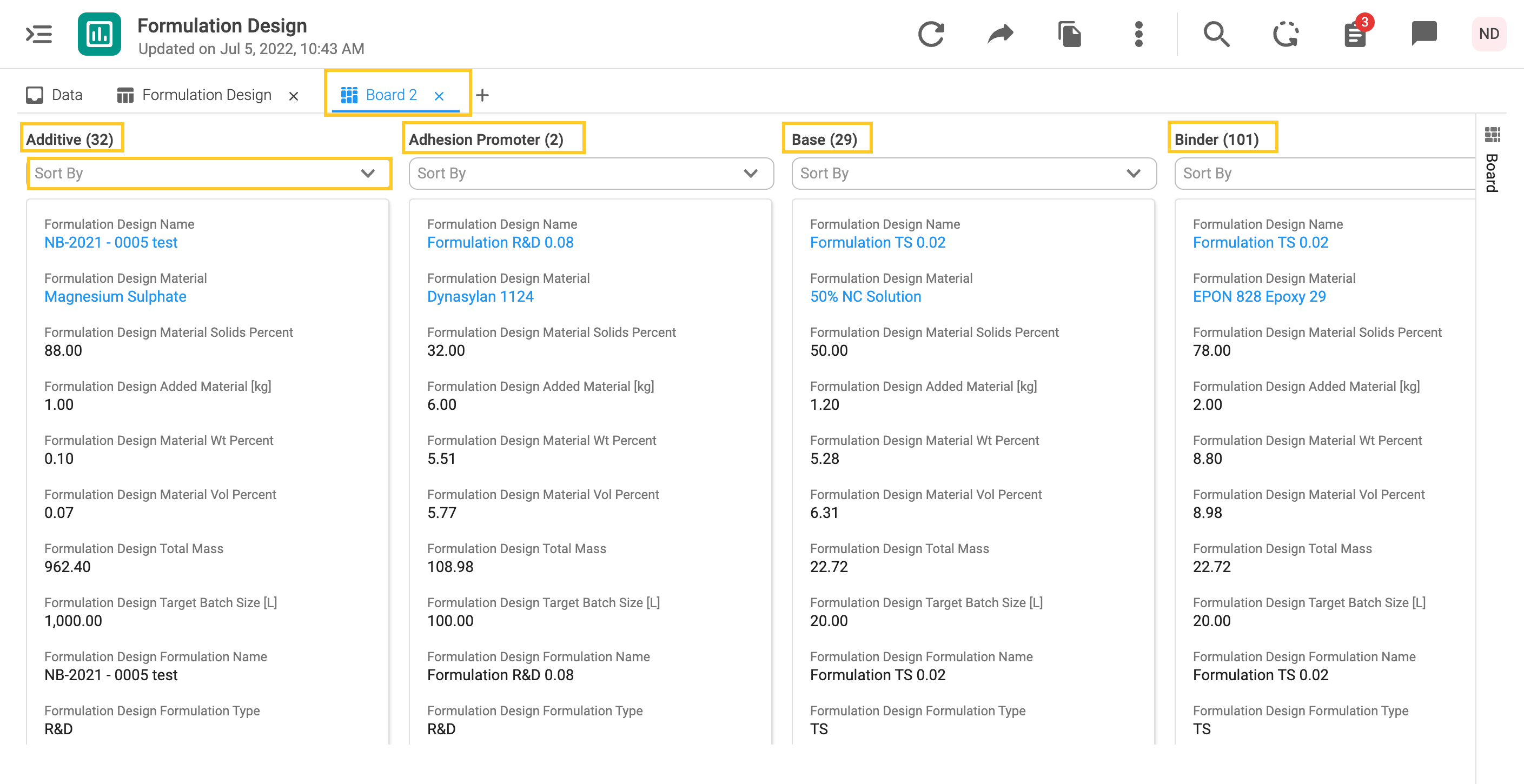Open the comments chat icon

pos(1424,33)
